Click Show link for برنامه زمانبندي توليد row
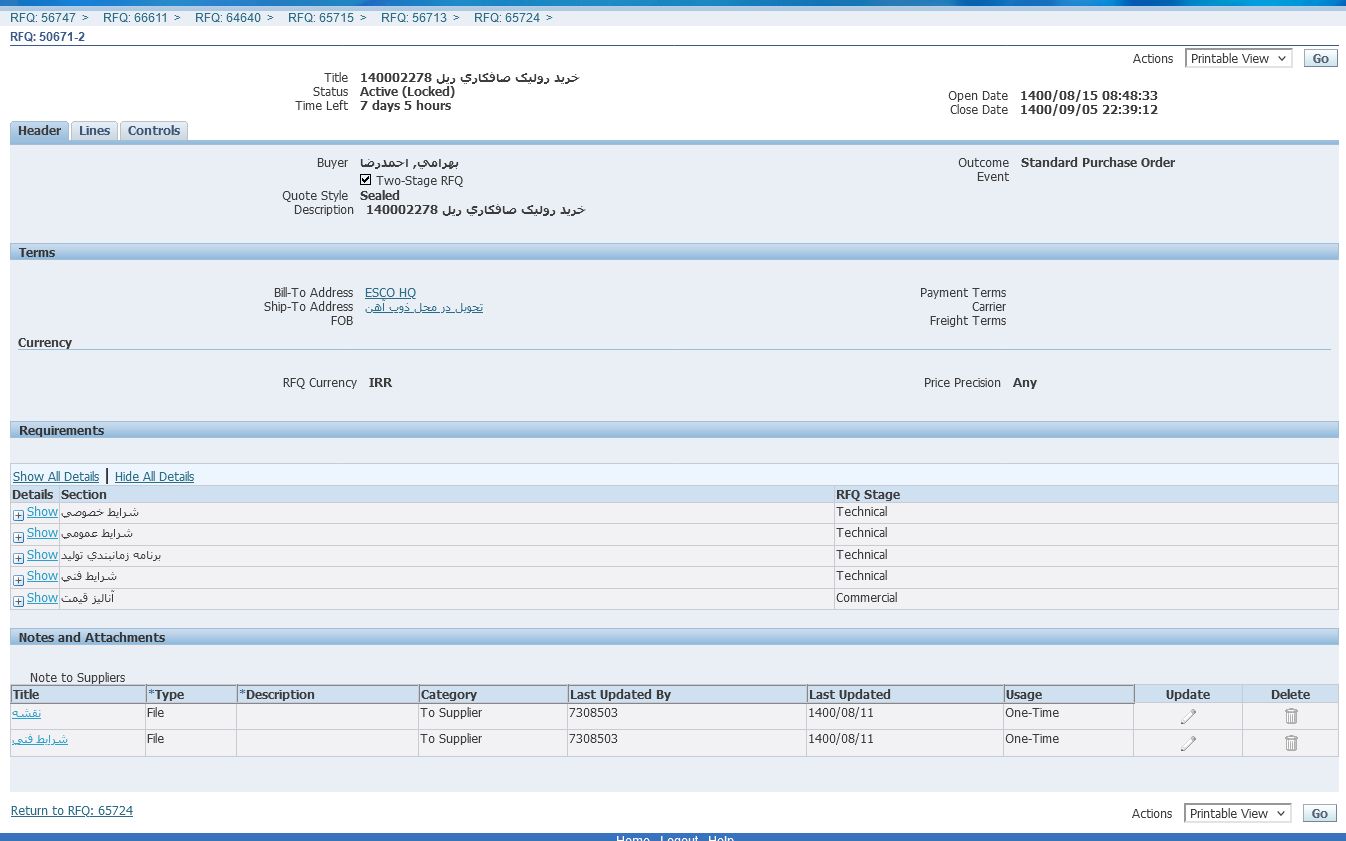 tap(42, 555)
